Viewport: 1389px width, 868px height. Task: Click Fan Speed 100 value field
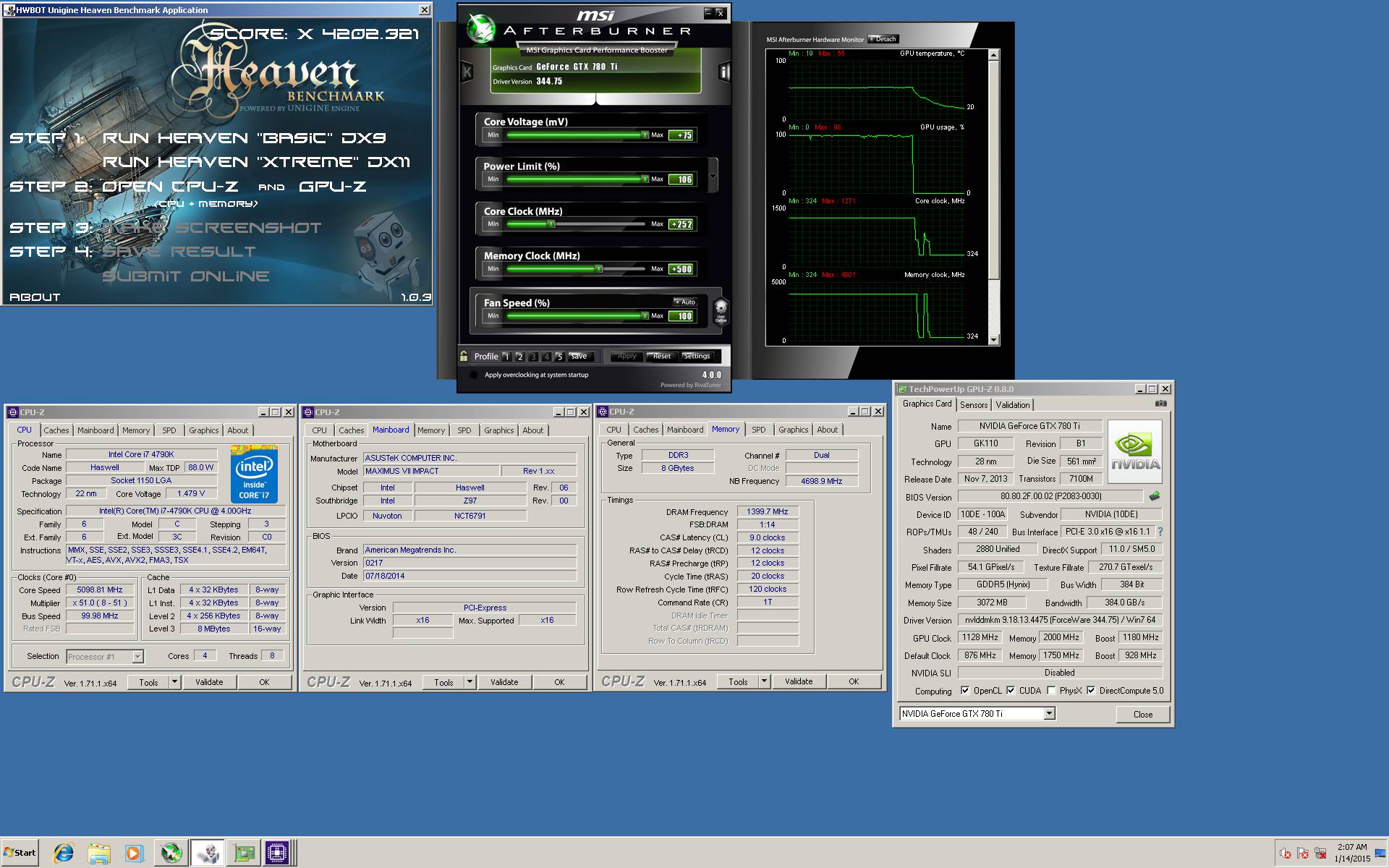tap(682, 316)
